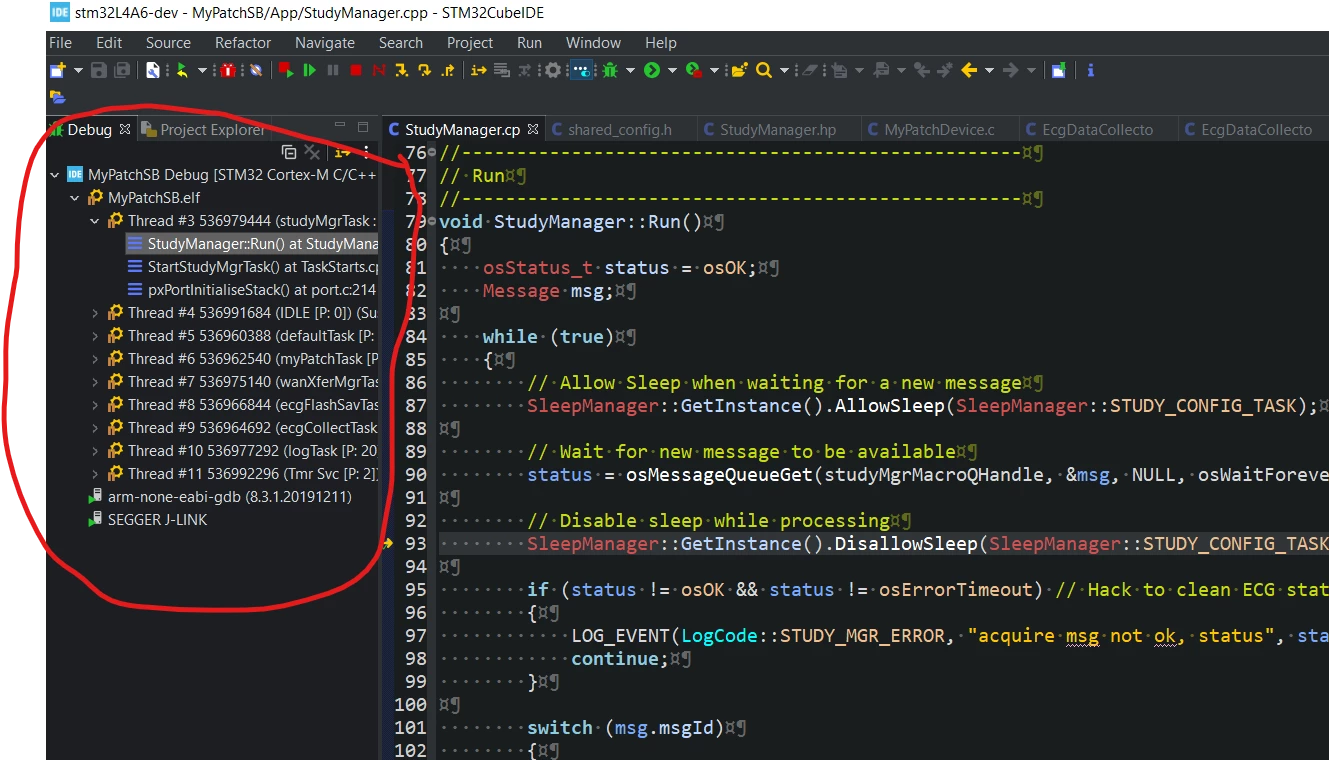Select Thread #8 ecgFlashSavTask row
The image size is (1329, 760).
(243, 405)
